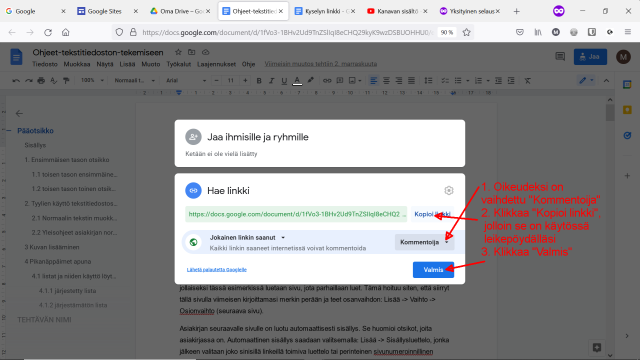Open the Työkalut menu
This screenshot has height=360, width=640.
click(179, 64)
